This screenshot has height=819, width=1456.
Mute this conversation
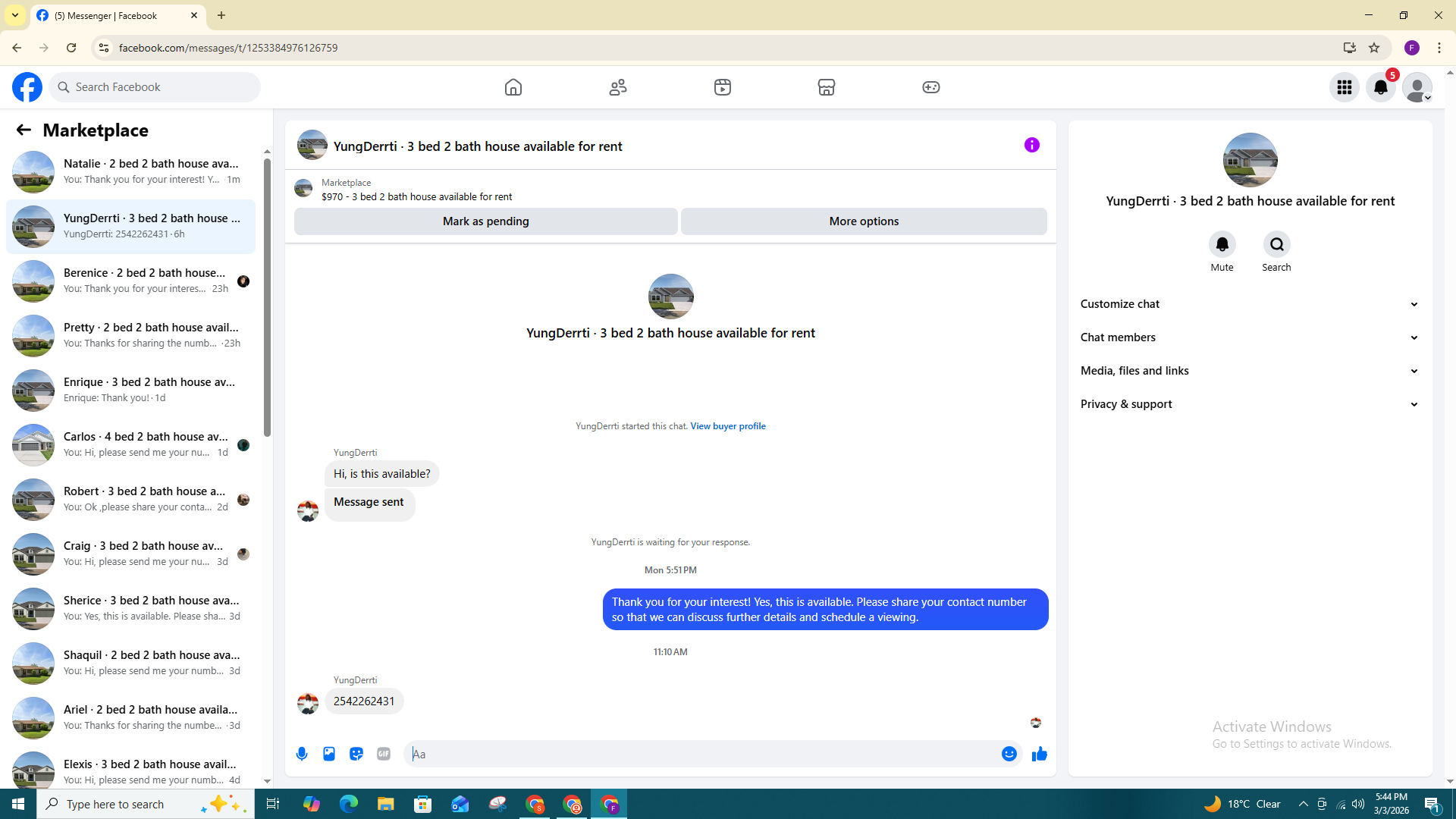click(1222, 245)
